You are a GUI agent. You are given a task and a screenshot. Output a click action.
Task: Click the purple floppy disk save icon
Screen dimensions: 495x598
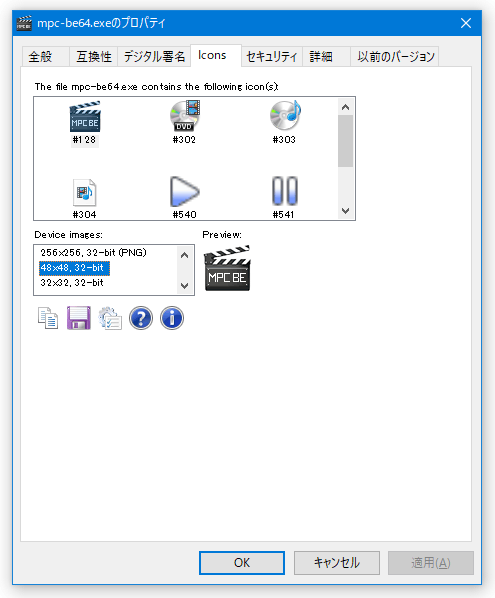[79, 318]
